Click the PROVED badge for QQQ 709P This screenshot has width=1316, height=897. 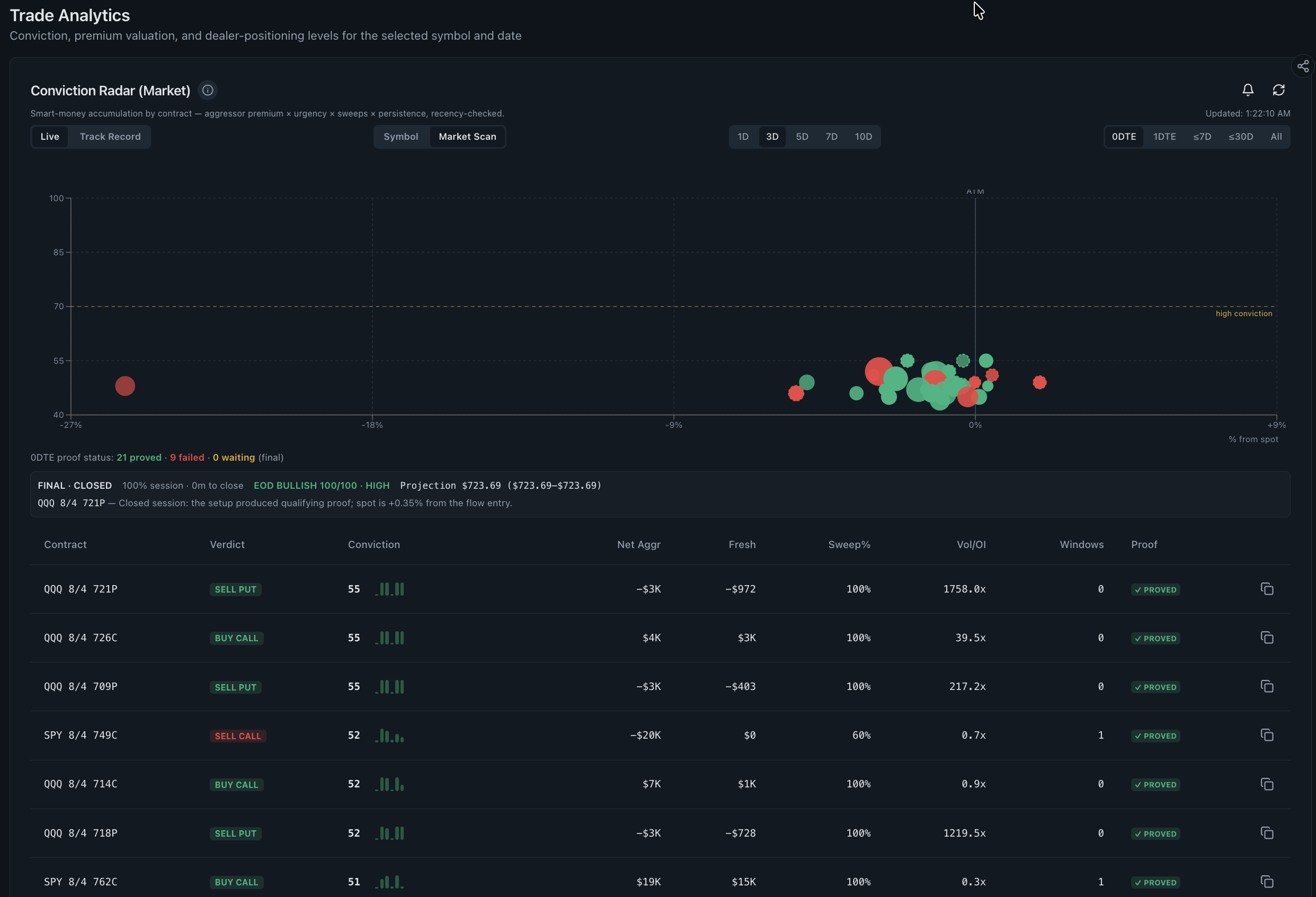tap(1155, 687)
